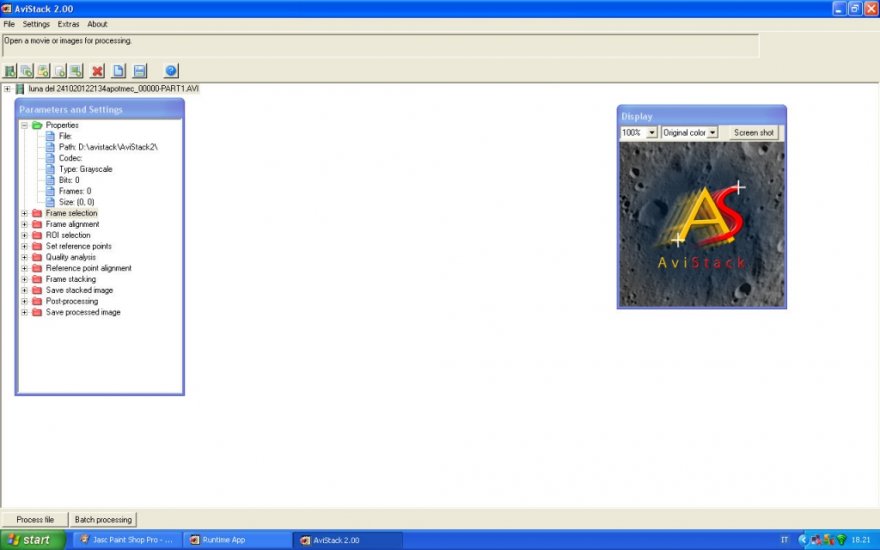Click the AviStack 2.00 taskbar item
Image resolution: width=880 pixels, height=550 pixels.
point(347,540)
